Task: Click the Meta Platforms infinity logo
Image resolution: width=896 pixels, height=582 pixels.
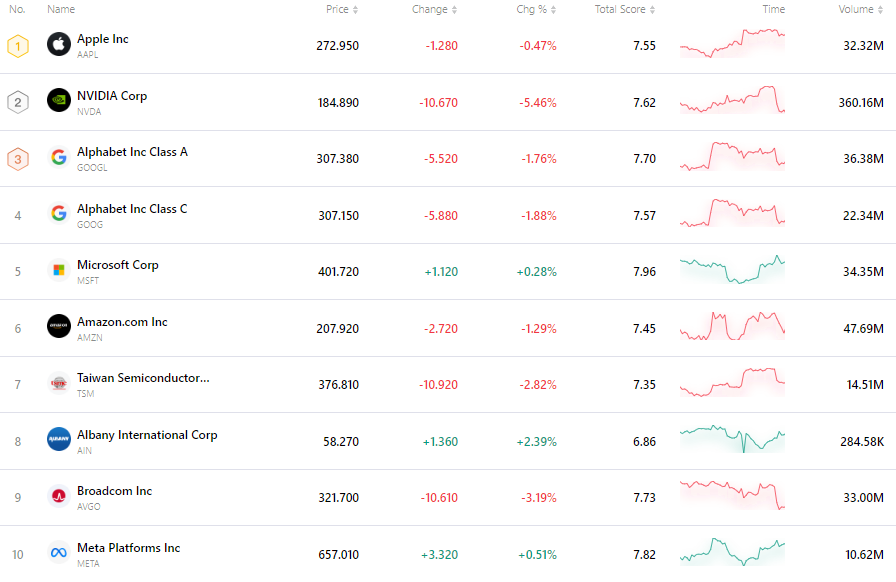Action: coord(57,552)
